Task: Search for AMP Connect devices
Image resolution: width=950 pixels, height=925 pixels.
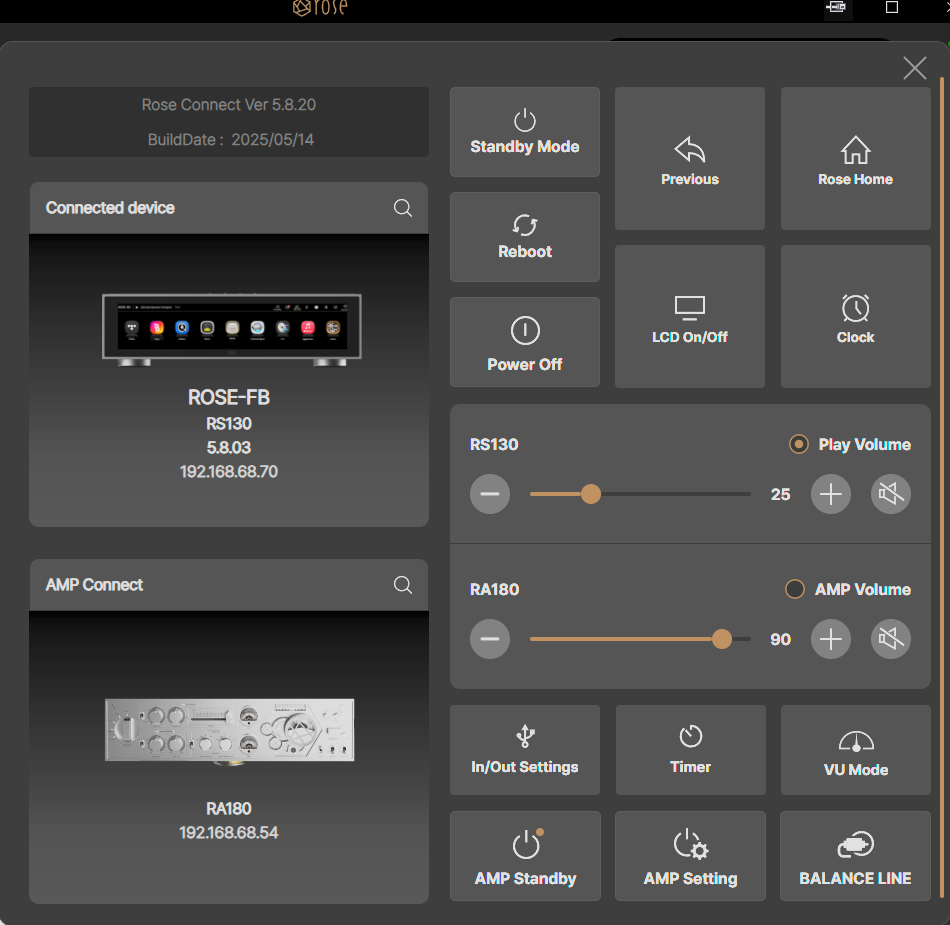Action: pyautogui.click(x=403, y=585)
